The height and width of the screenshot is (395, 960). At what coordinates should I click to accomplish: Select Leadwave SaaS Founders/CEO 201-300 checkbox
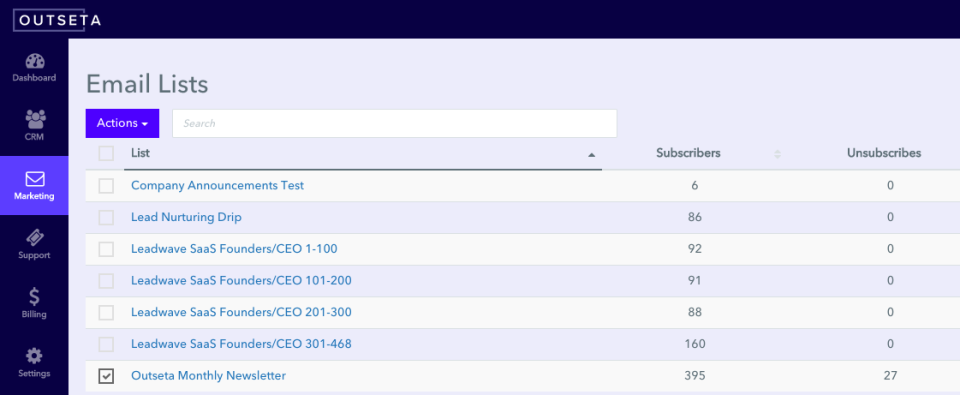pos(107,312)
